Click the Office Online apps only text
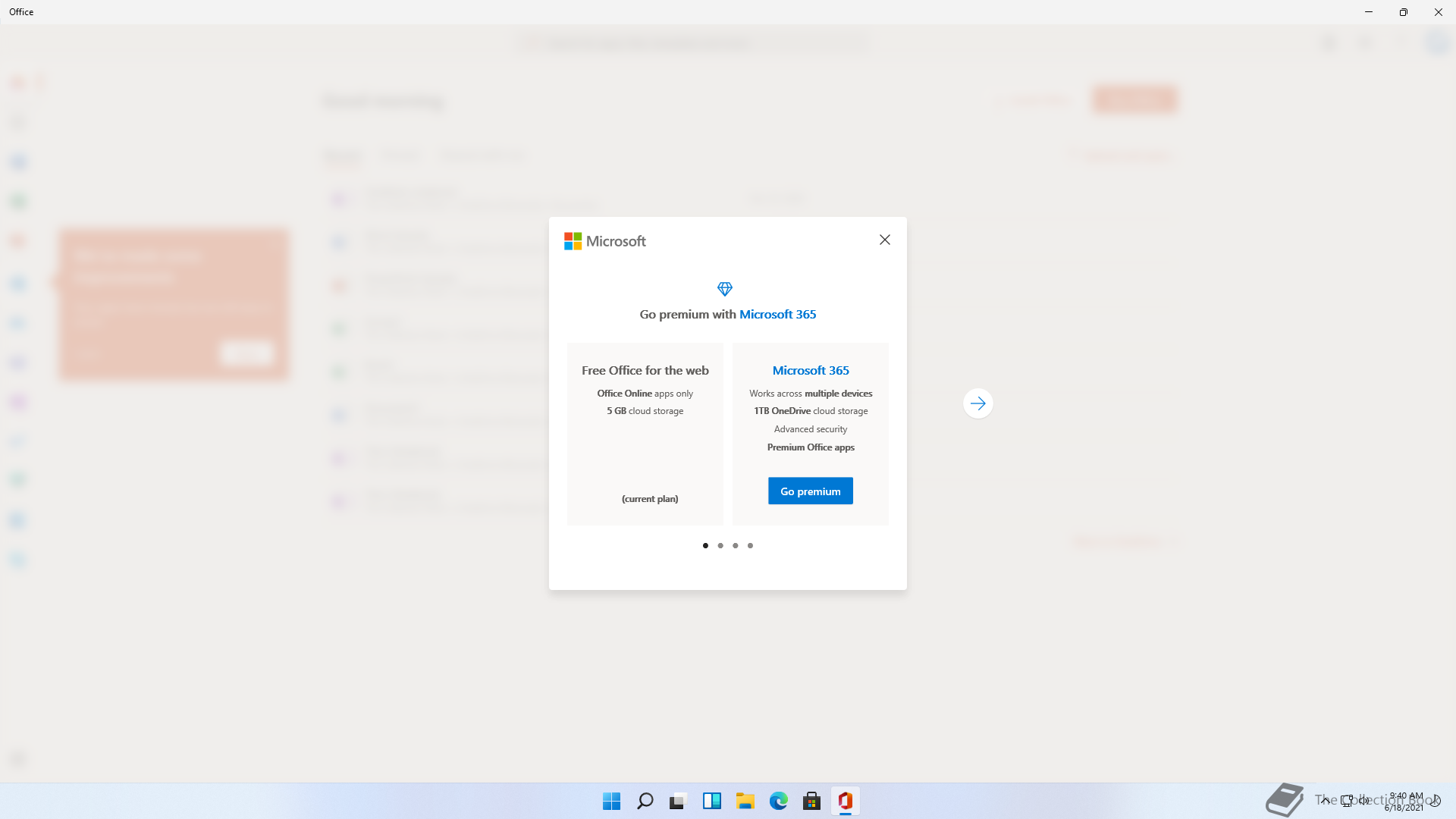 [645, 394]
